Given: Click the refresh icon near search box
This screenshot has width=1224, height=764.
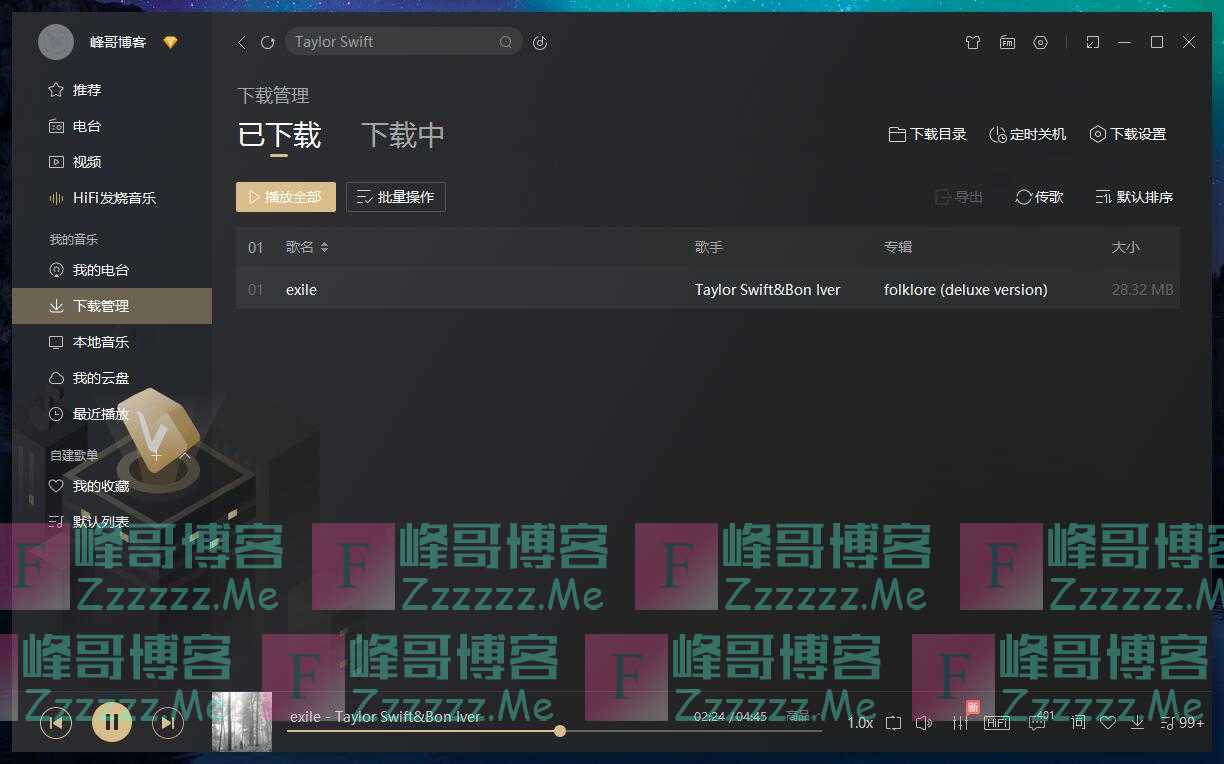Looking at the screenshot, I should click(x=267, y=42).
